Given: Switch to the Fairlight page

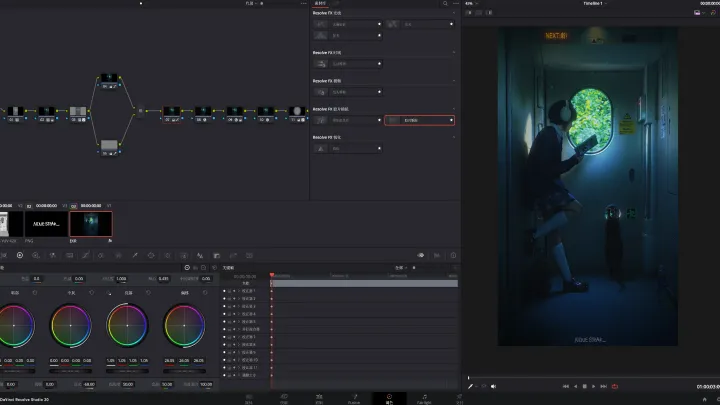Looking at the screenshot, I should (x=424, y=399).
